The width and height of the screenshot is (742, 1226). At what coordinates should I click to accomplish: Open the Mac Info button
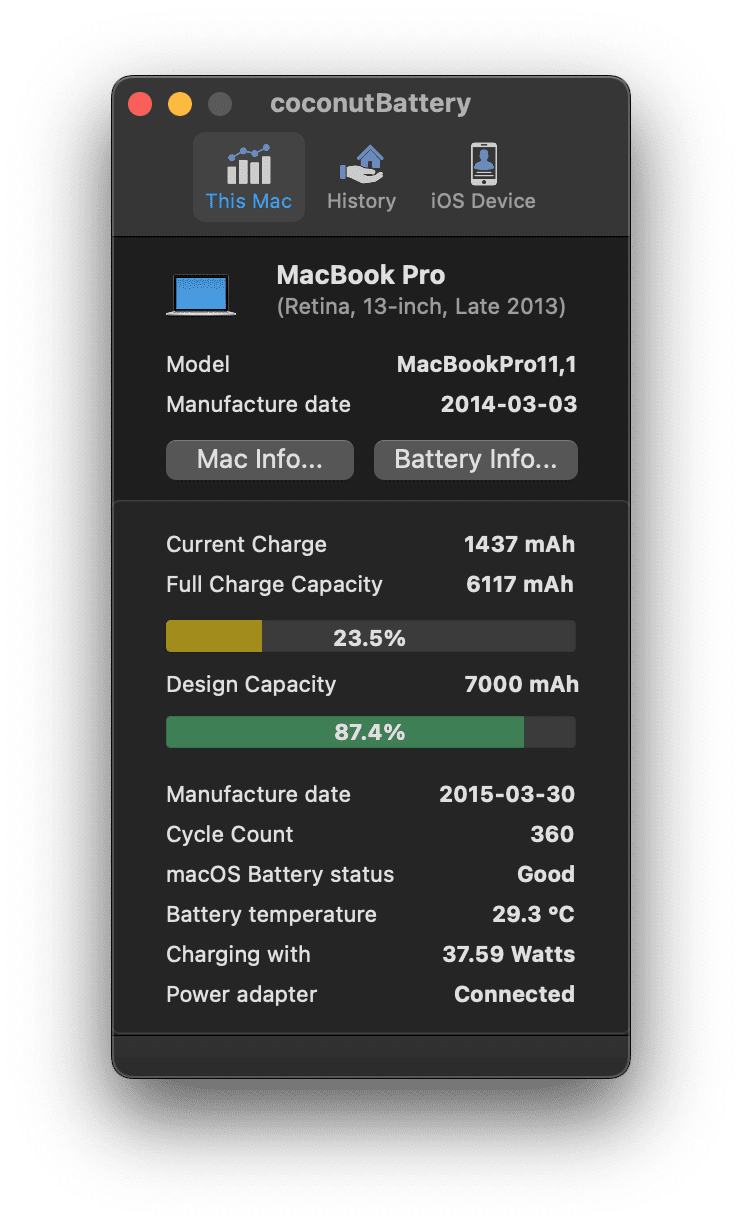tap(260, 460)
